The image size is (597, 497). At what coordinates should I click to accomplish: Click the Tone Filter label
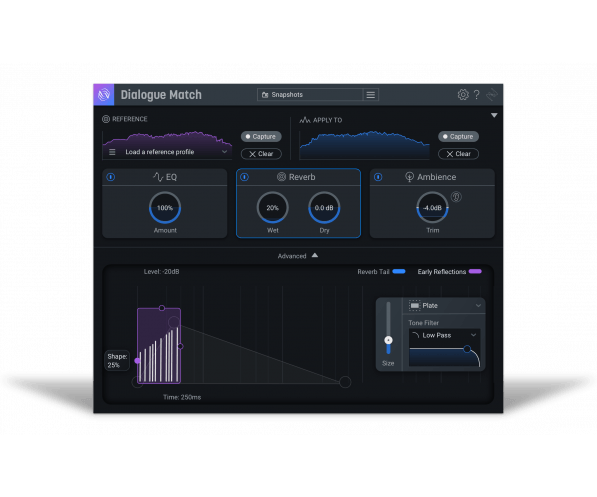423,323
